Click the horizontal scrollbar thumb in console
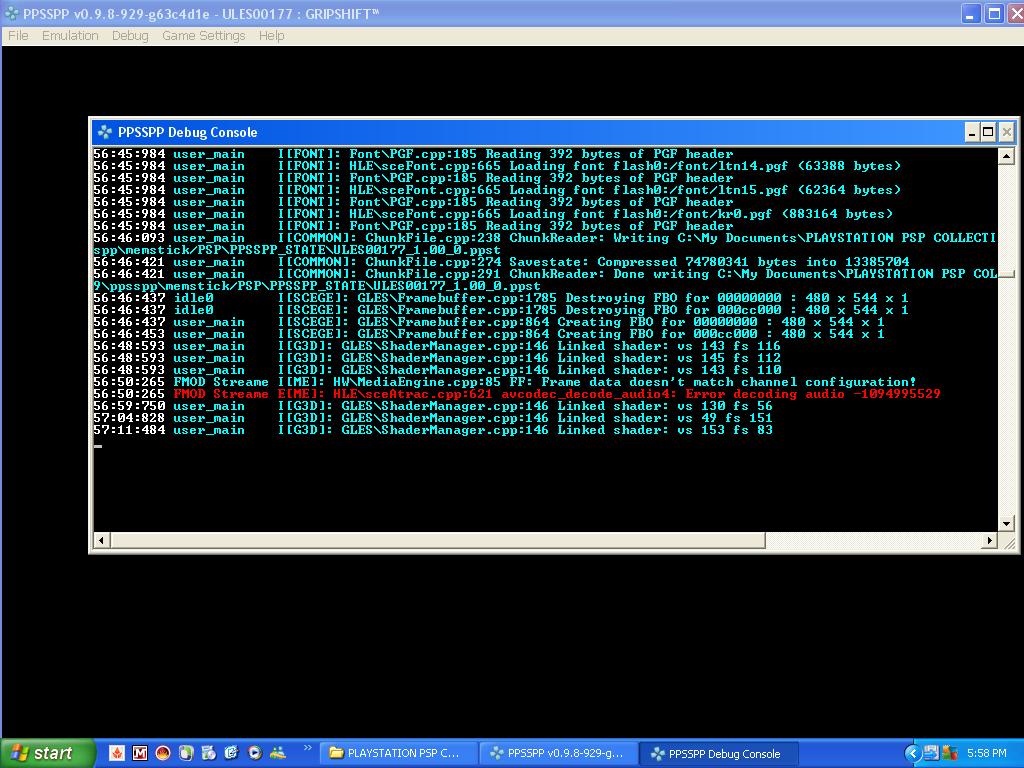This screenshot has height=768, width=1024. 437,540
